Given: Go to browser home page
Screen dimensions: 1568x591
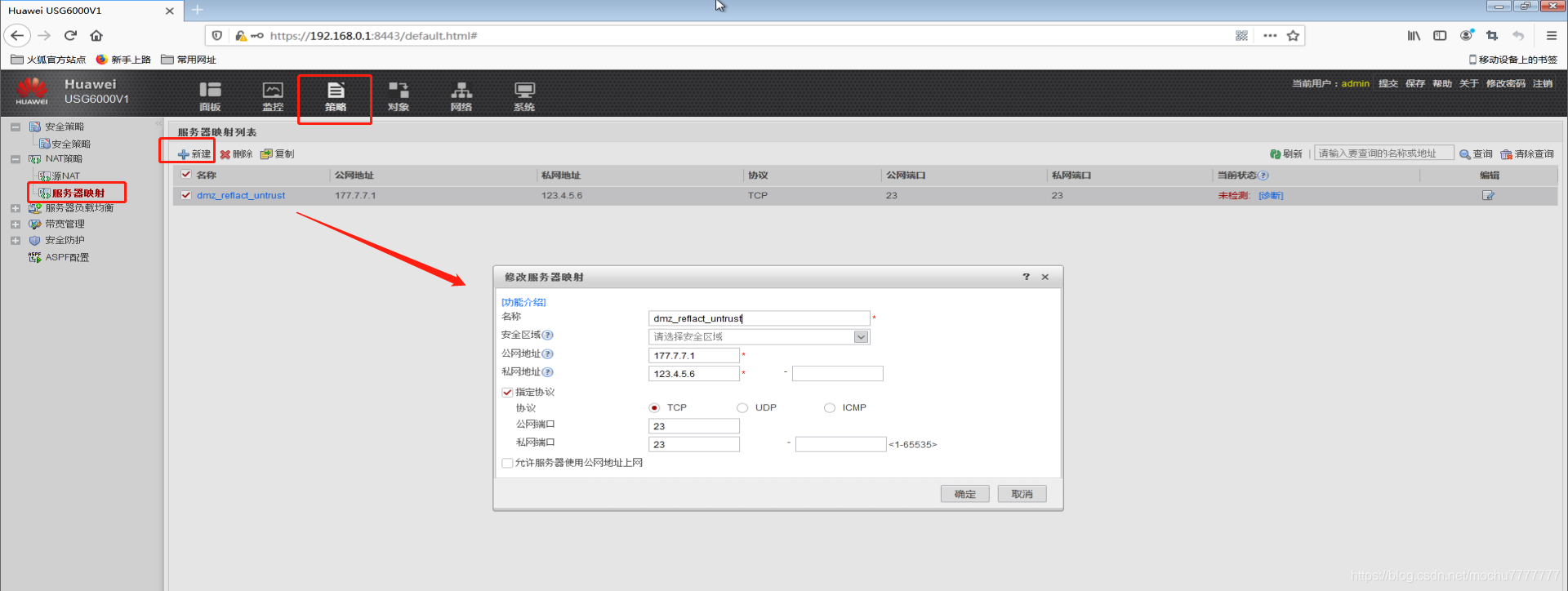Looking at the screenshot, I should [96, 35].
